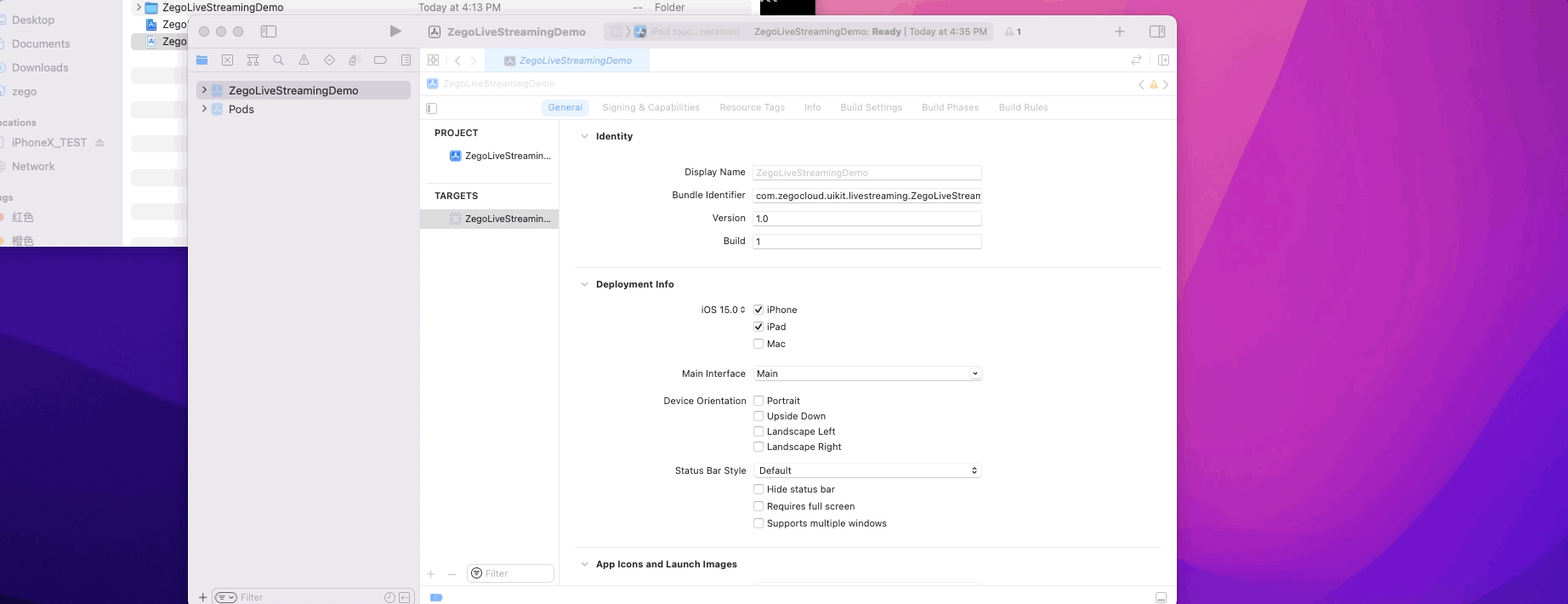Expand the Pods project tree
Image resolution: width=1568 pixels, height=604 pixels.
[x=204, y=109]
